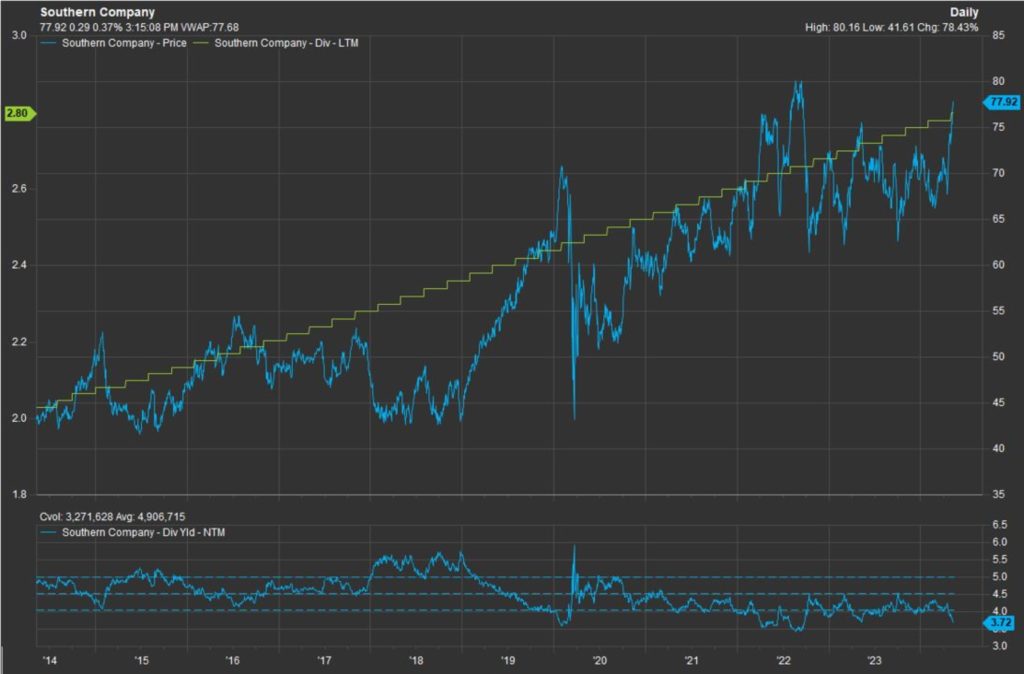
Task: Click the VWAP:77.68 quote line
Action: 139,27
